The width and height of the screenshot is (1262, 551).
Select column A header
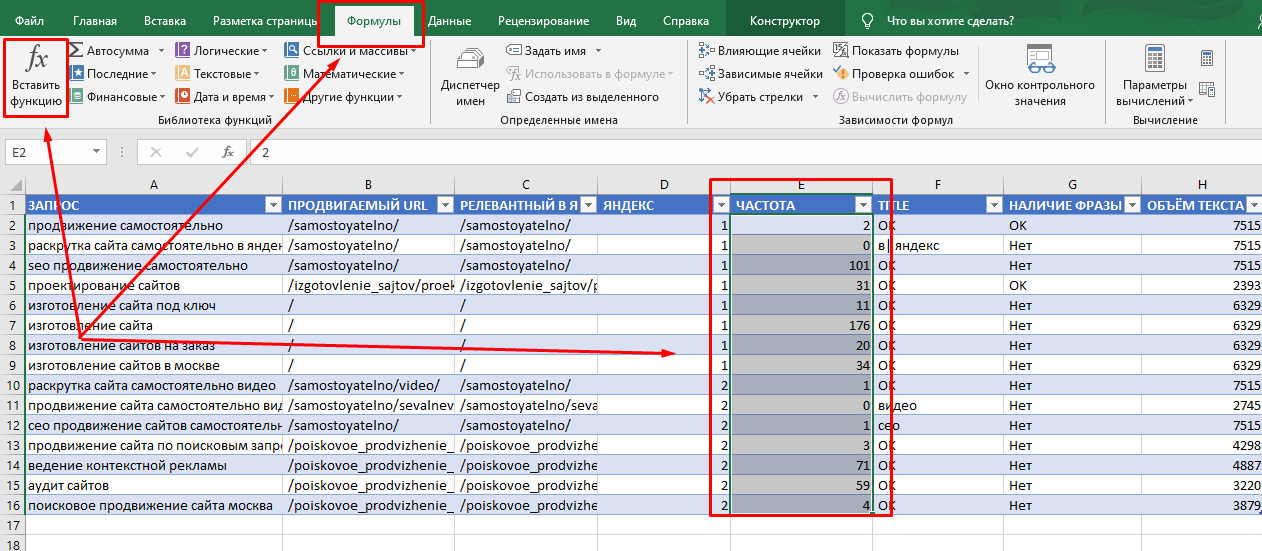coord(154,185)
